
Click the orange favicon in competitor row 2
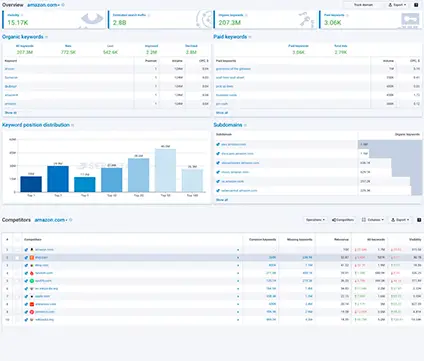(32, 258)
